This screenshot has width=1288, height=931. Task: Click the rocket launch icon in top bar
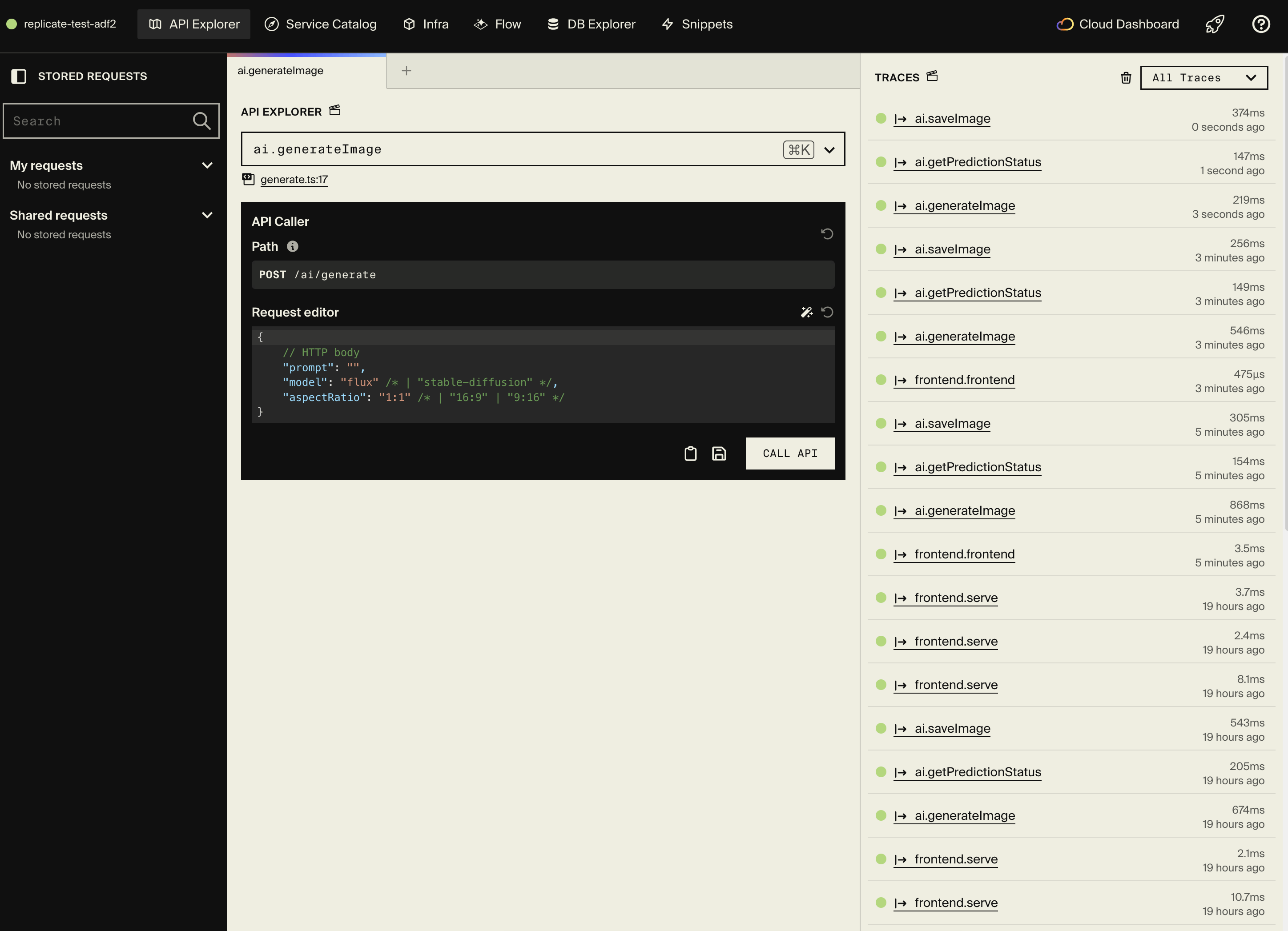click(x=1215, y=24)
